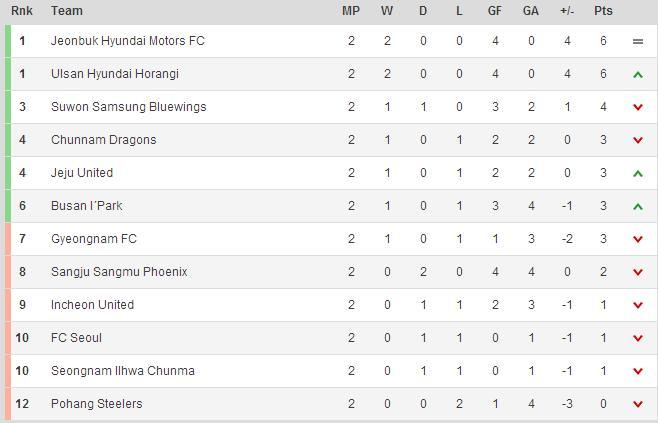Select the Incheon United team name
Image resolution: width=658 pixels, height=423 pixels.
(92, 305)
